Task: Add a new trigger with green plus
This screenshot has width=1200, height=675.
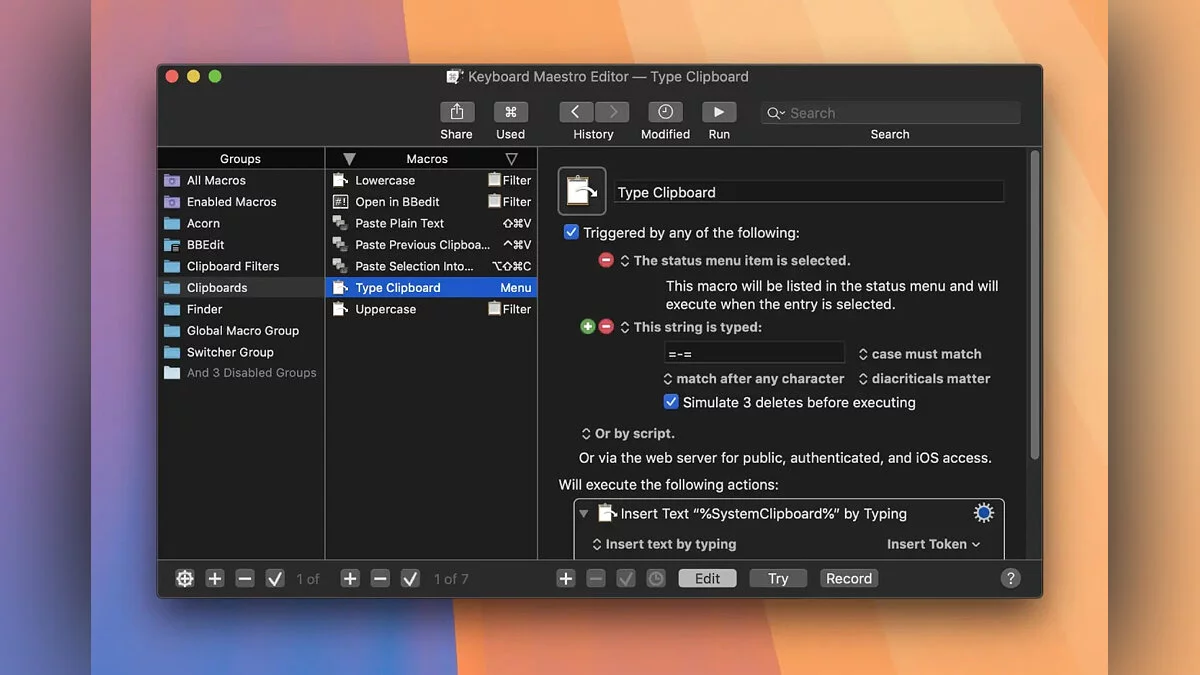Action: 588,327
